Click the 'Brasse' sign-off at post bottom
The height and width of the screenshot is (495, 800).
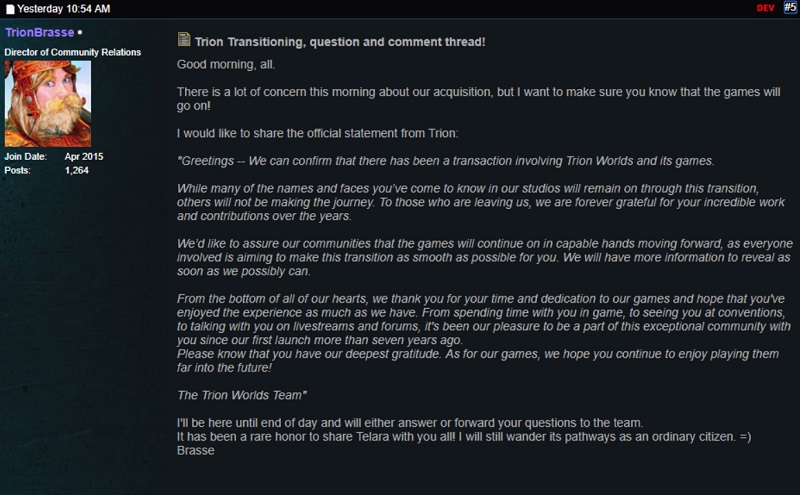coord(196,451)
